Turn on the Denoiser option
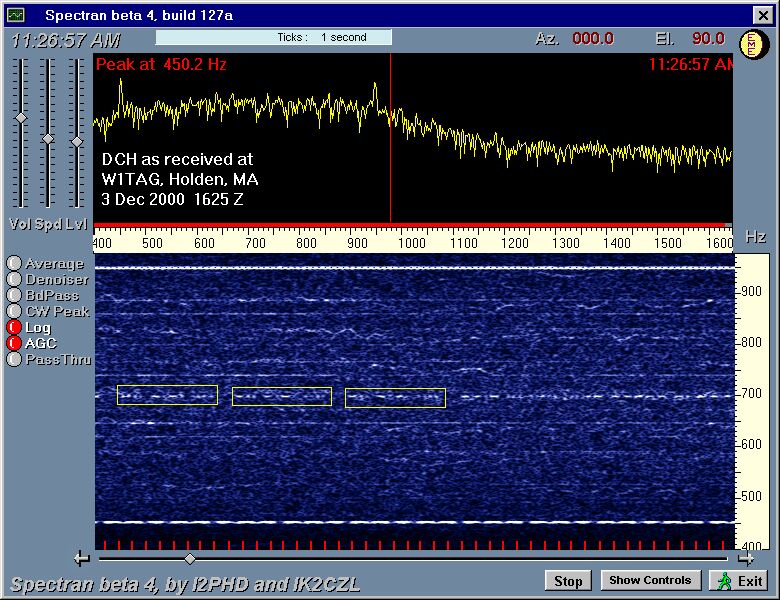Screen dimensions: 780x600 coord(15,280)
